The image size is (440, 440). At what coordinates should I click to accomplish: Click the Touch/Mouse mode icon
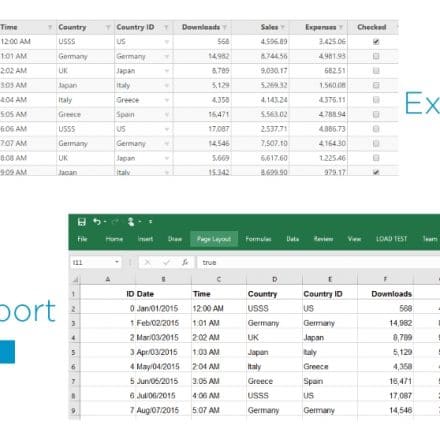pos(131,222)
